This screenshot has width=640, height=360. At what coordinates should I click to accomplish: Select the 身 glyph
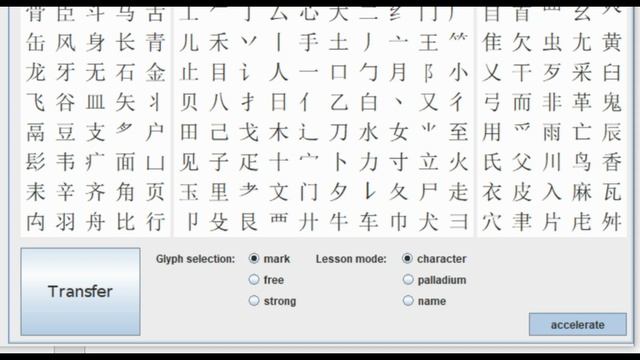pyautogui.click(x=96, y=42)
